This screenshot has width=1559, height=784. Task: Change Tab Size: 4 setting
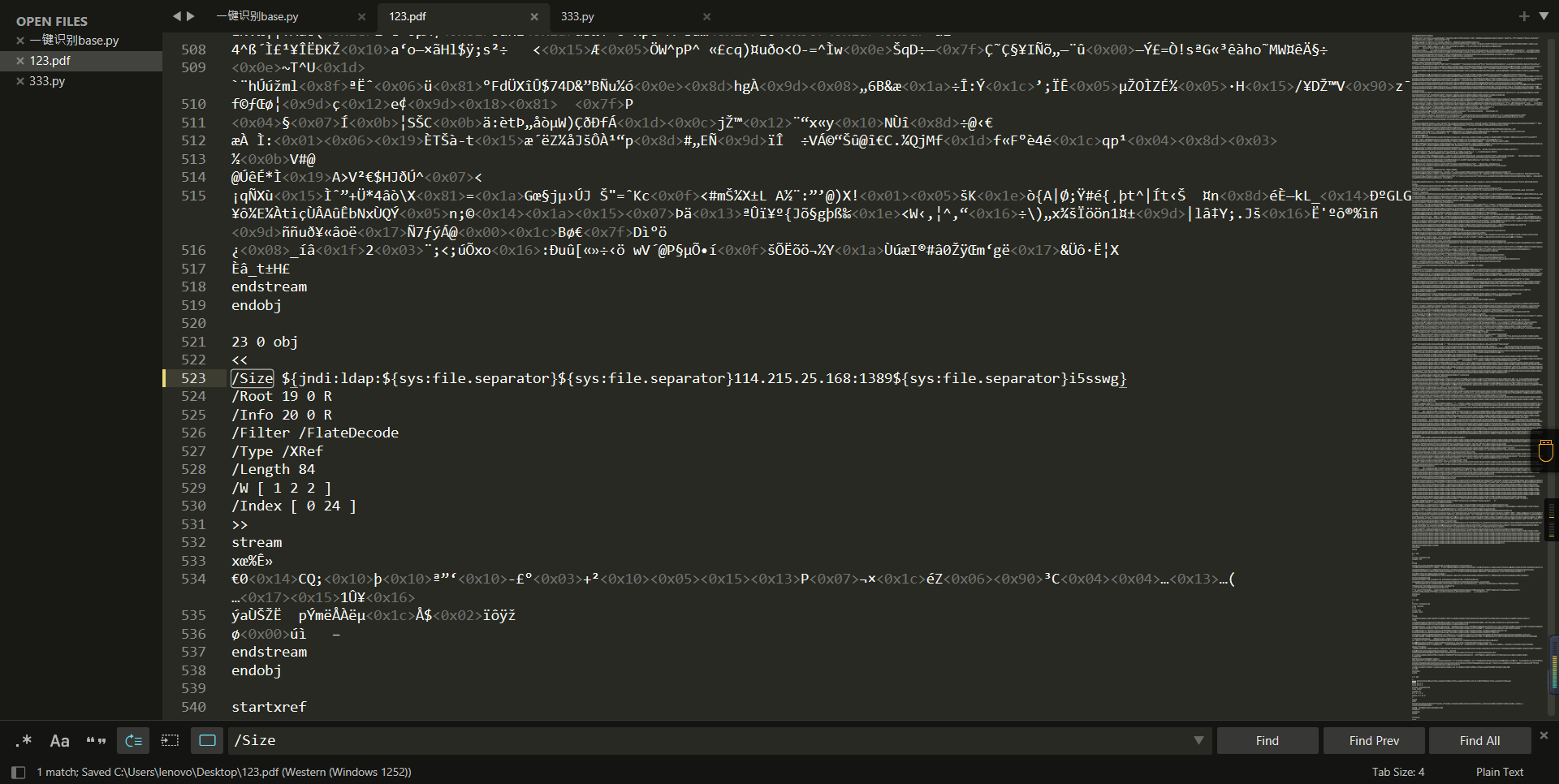[1398, 772]
